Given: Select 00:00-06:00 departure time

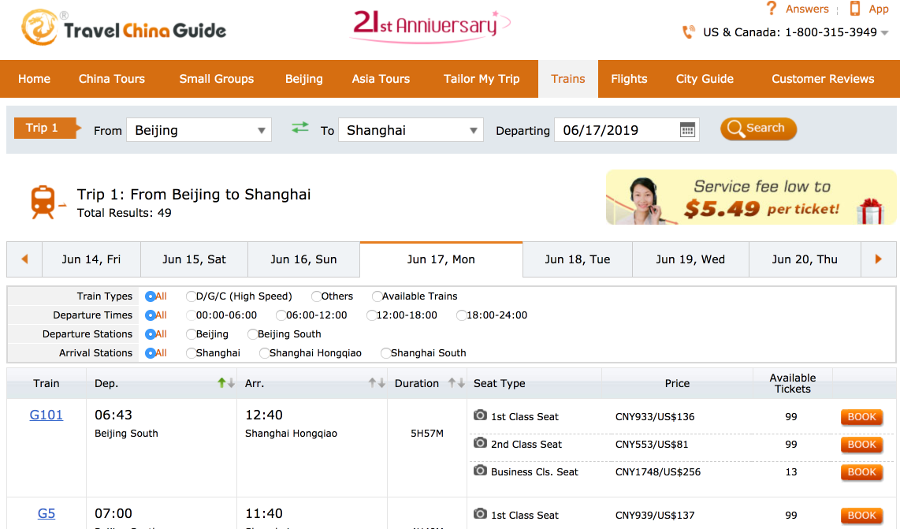Looking at the screenshot, I should pos(191,315).
